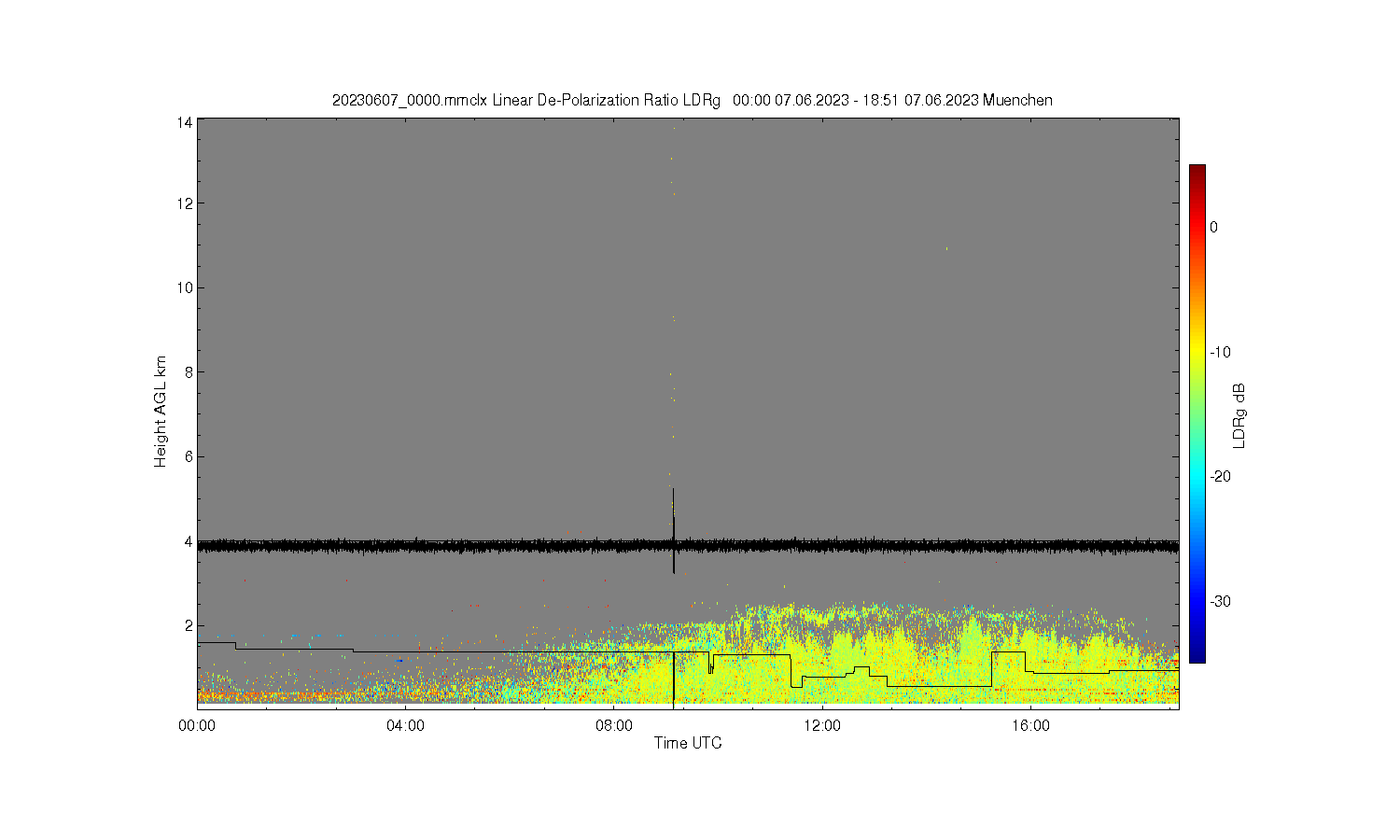This screenshot has height=840, width=1400.
Task: Click the 'Height AGL km' y-axis label
Action: coord(161,412)
